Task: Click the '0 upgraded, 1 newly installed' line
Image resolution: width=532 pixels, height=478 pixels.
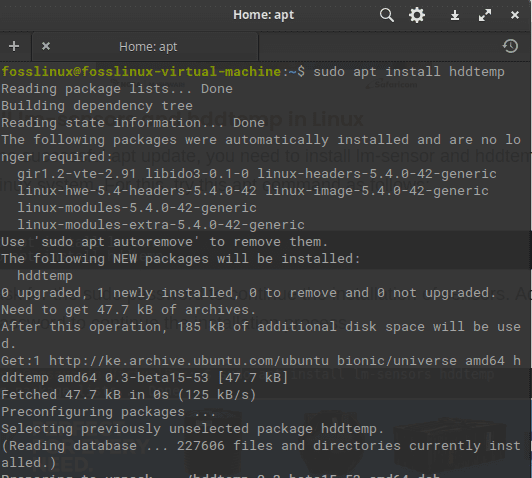Action: (249, 293)
